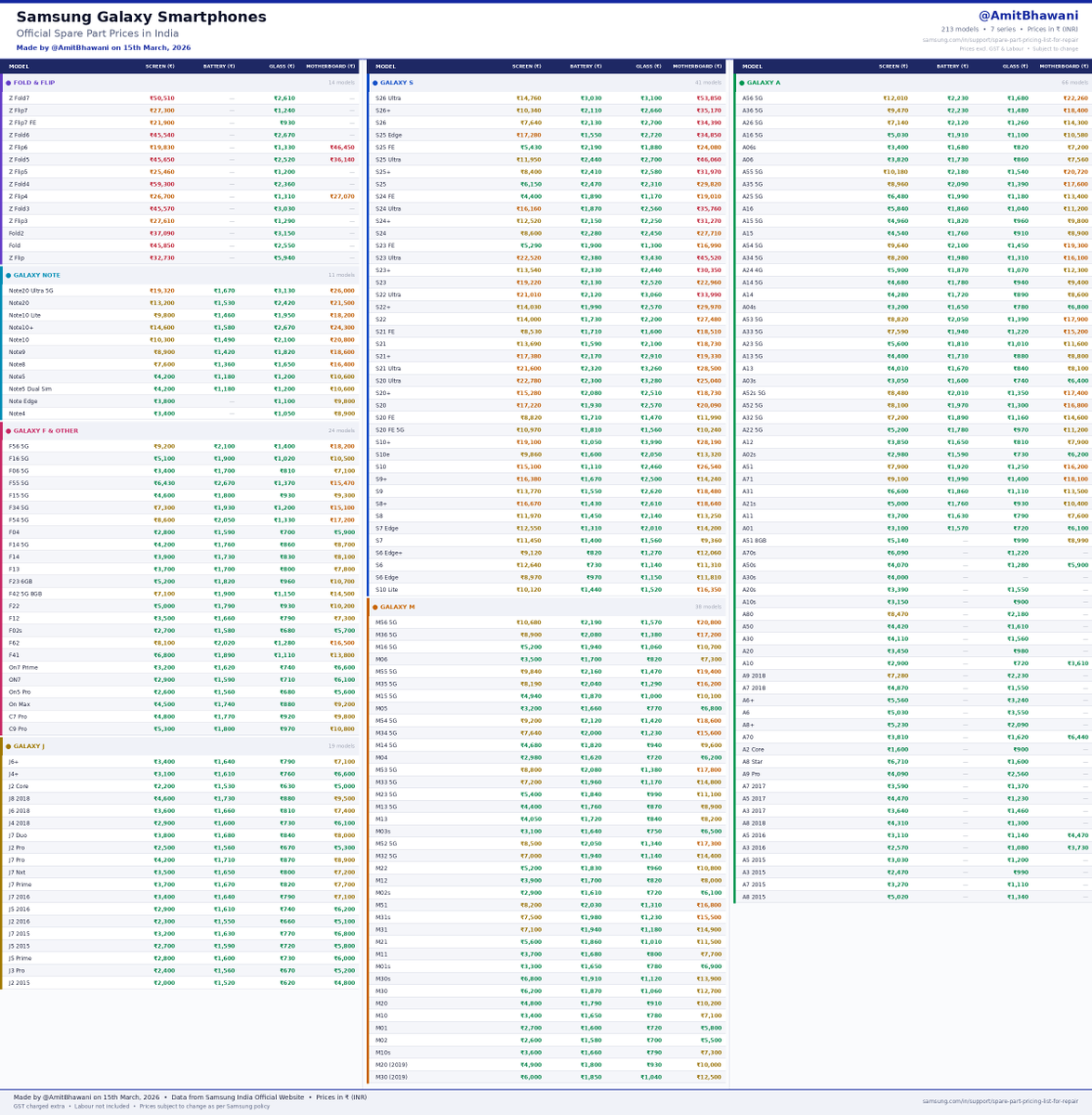Click Note20 Ultra 5G motherboard price ₹26,000
This screenshot has width=1092, height=1115.
342,291
